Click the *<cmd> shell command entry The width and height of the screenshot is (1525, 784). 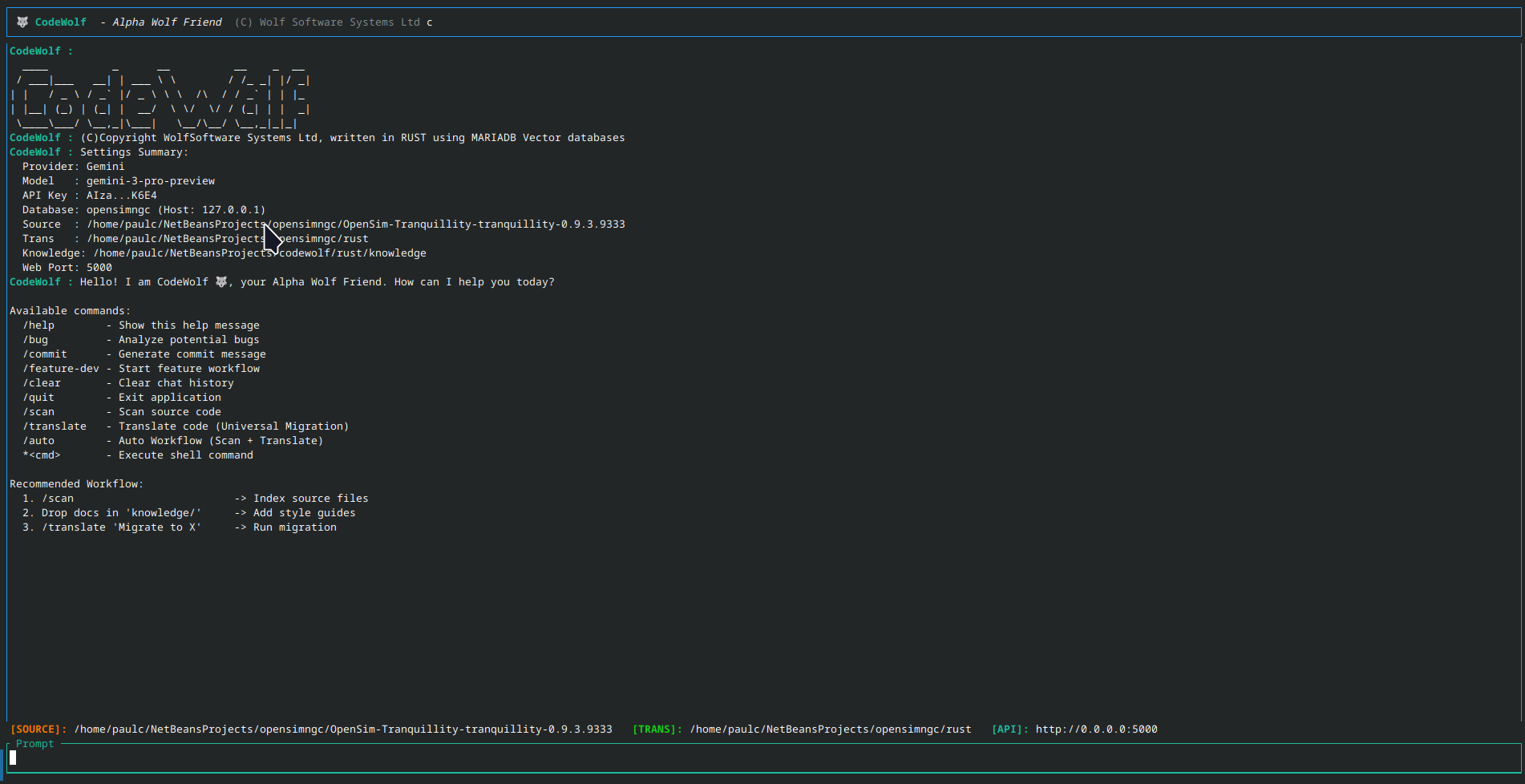click(42, 455)
